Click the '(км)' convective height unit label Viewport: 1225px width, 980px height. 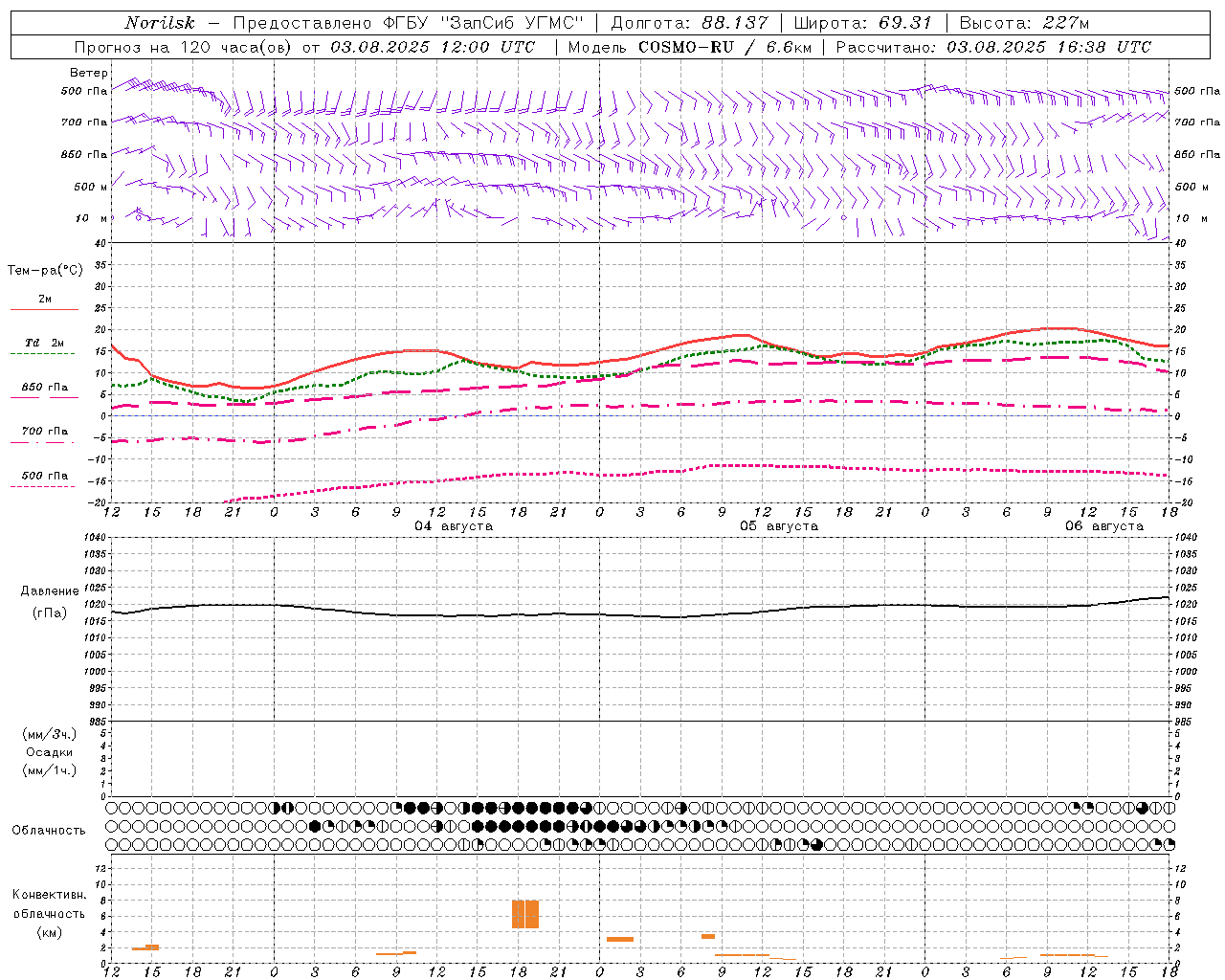(x=50, y=932)
